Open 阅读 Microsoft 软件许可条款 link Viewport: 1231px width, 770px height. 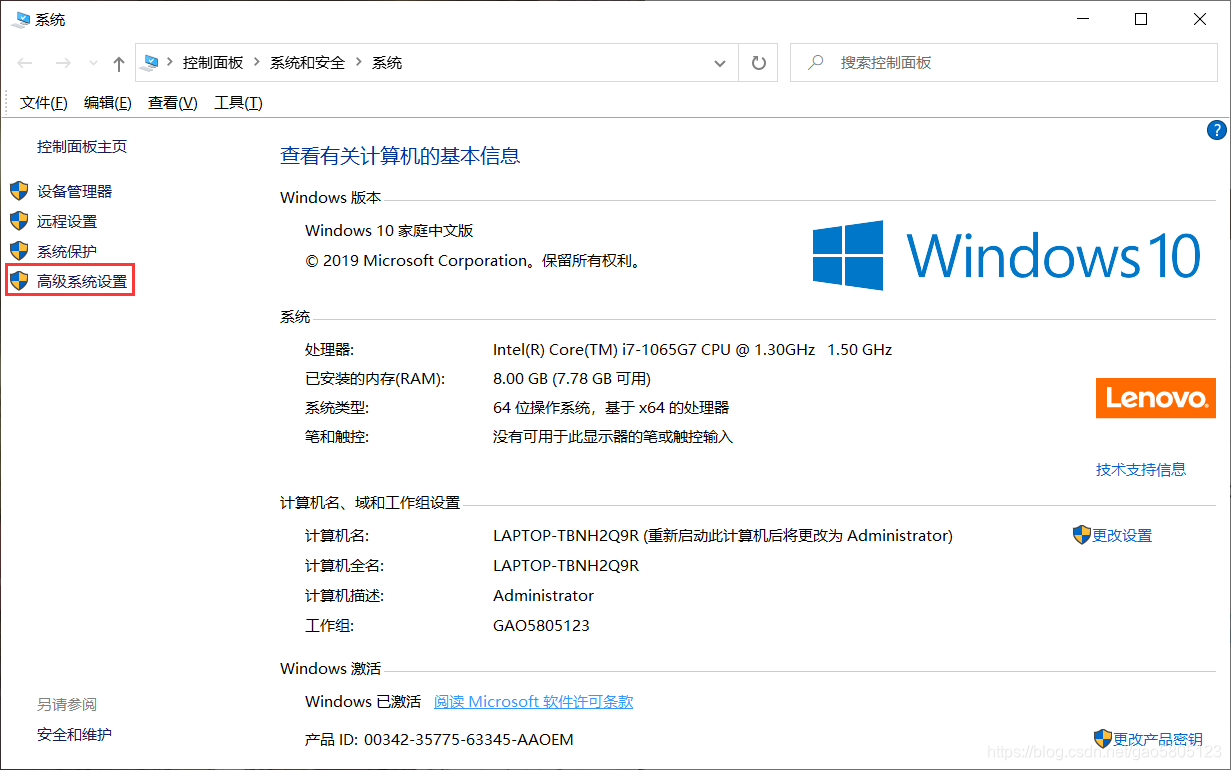533,701
